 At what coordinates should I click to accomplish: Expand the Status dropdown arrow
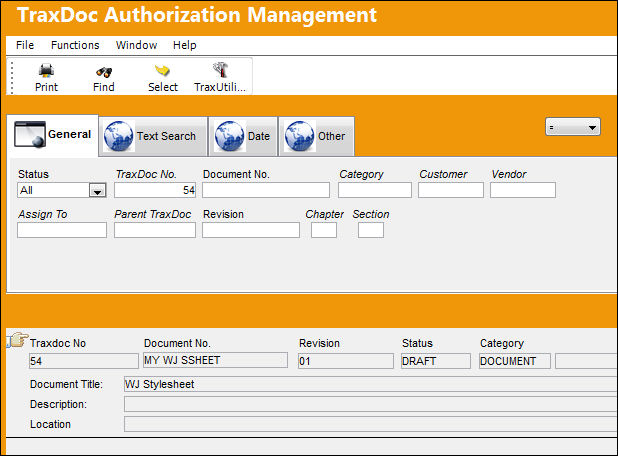(97, 191)
